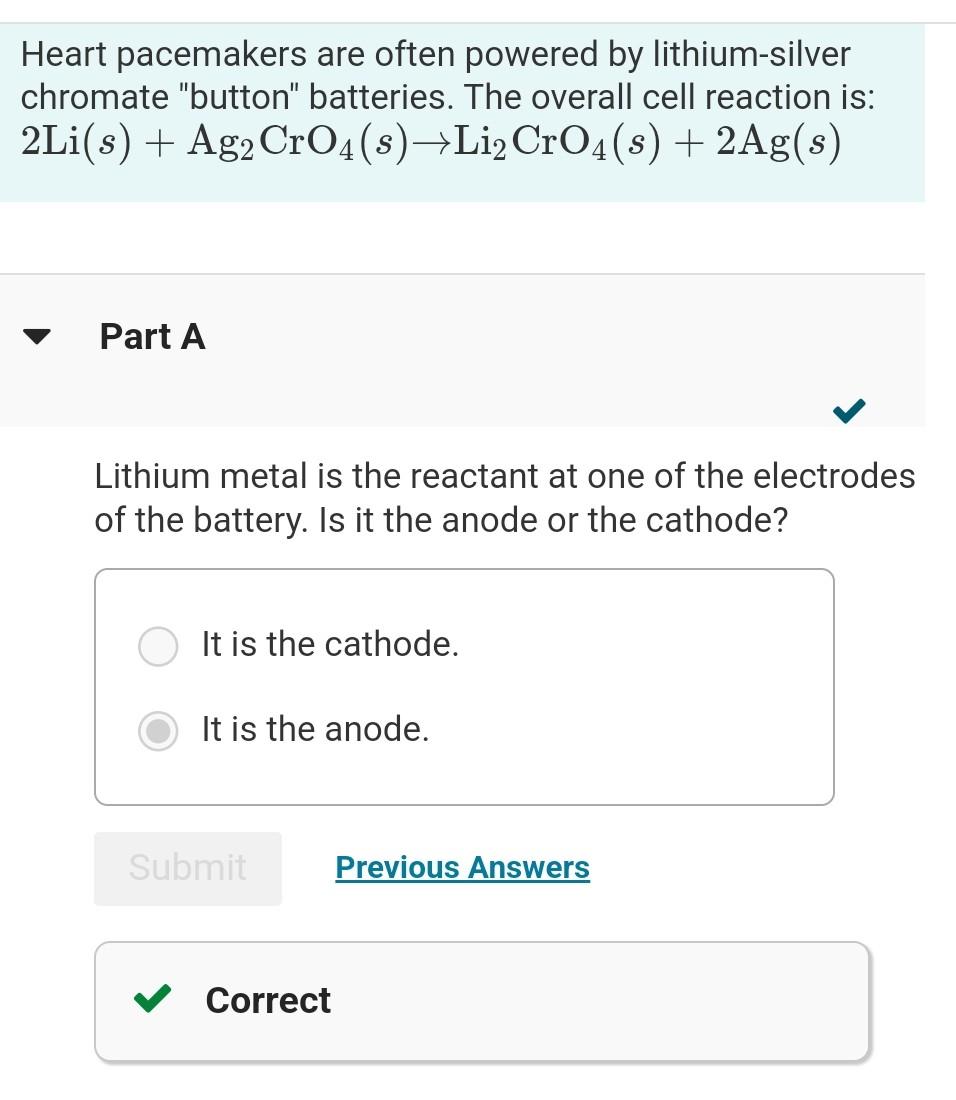This screenshot has height=1100, width=956.
Task: Select the 'It is the cathode' radio button
Action: pyautogui.click(x=157, y=646)
